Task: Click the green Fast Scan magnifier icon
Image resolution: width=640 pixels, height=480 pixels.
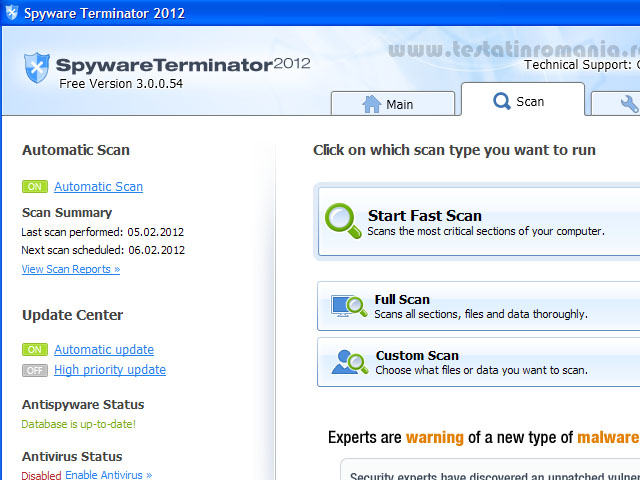Action: (343, 221)
